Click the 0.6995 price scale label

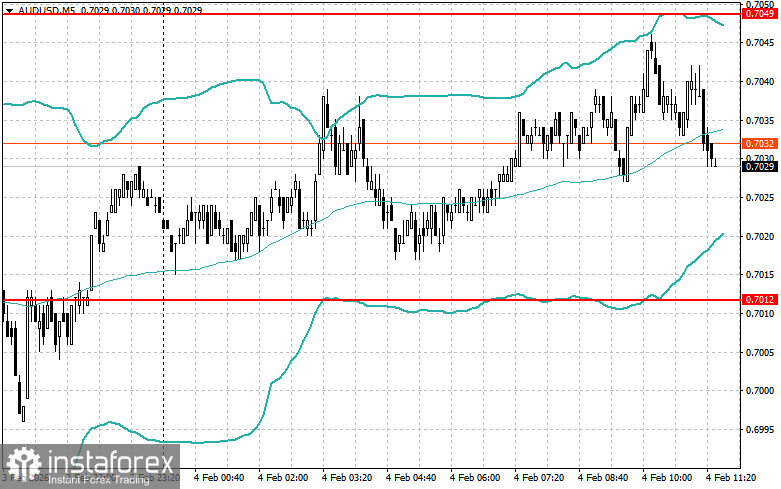click(x=760, y=430)
